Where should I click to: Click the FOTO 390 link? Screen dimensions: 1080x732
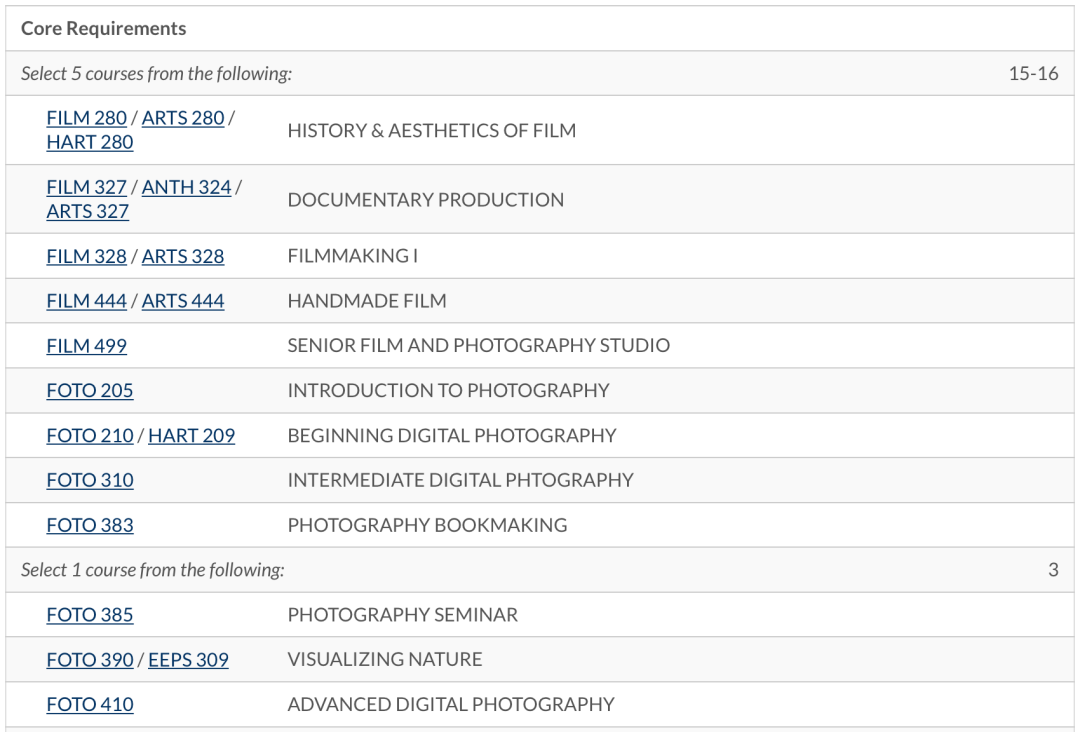click(x=89, y=660)
